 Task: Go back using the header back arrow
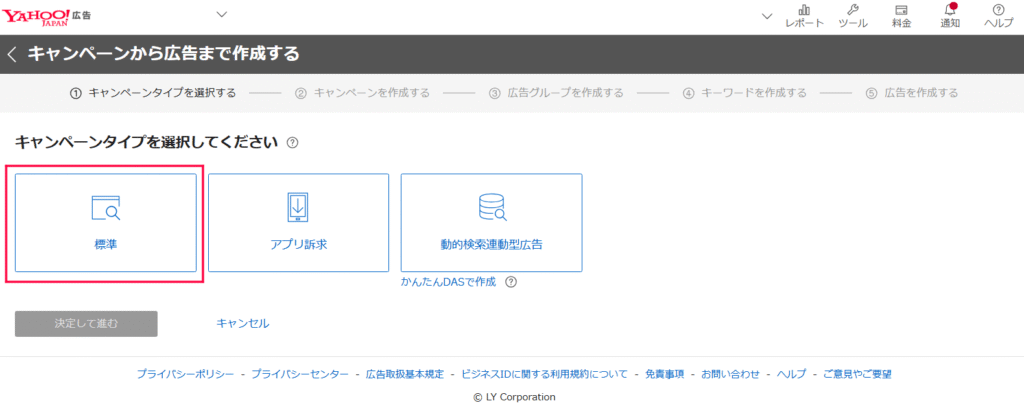tap(12, 54)
